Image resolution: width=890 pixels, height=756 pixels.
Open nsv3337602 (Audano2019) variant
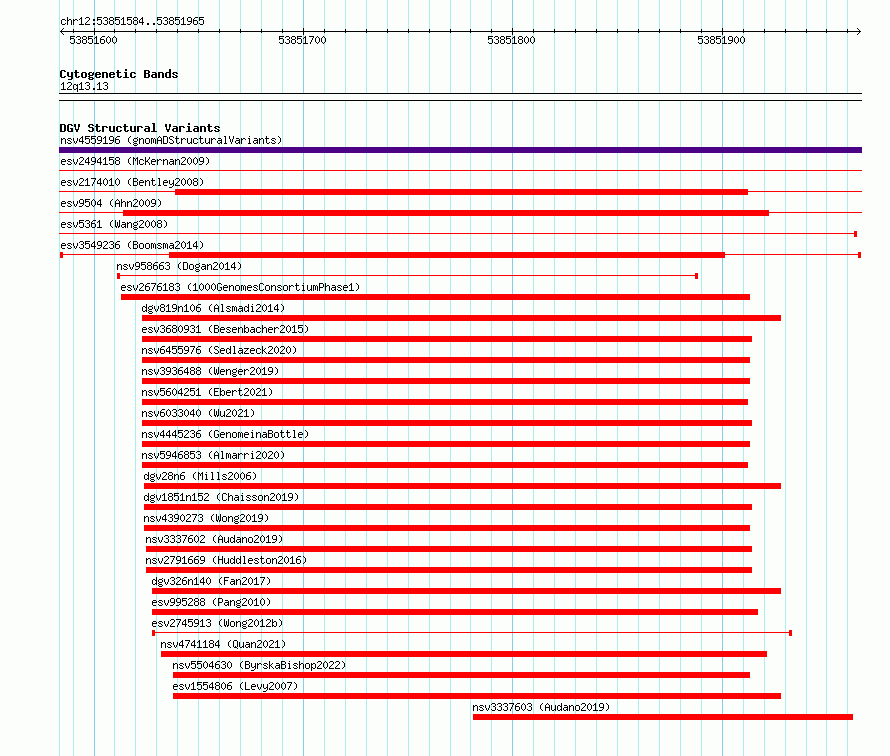[214, 539]
